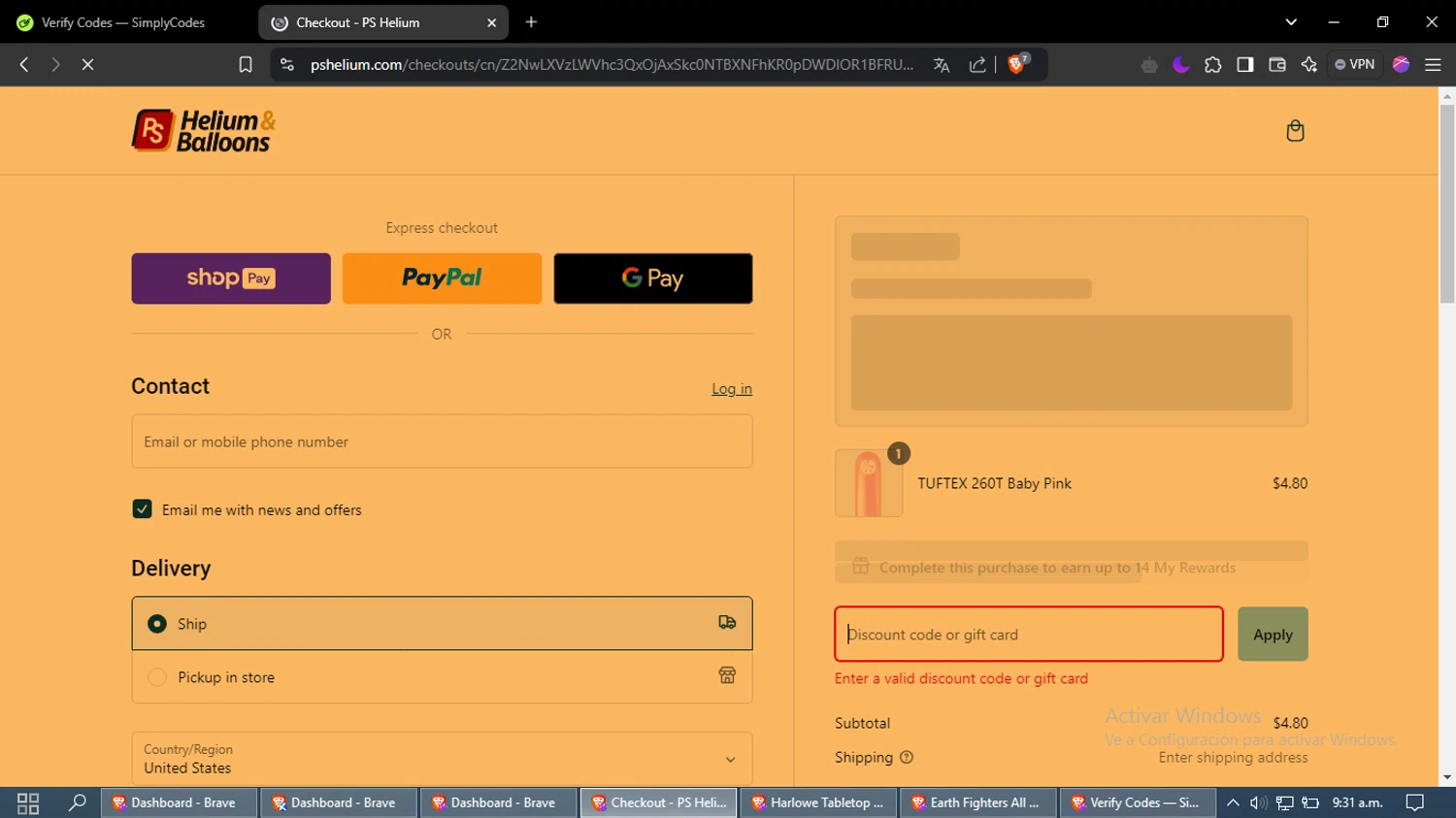Screen dimensions: 1456x818
Task: Click the TUFTEX 260T Baby Pink thumbnail
Action: tap(869, 483)
